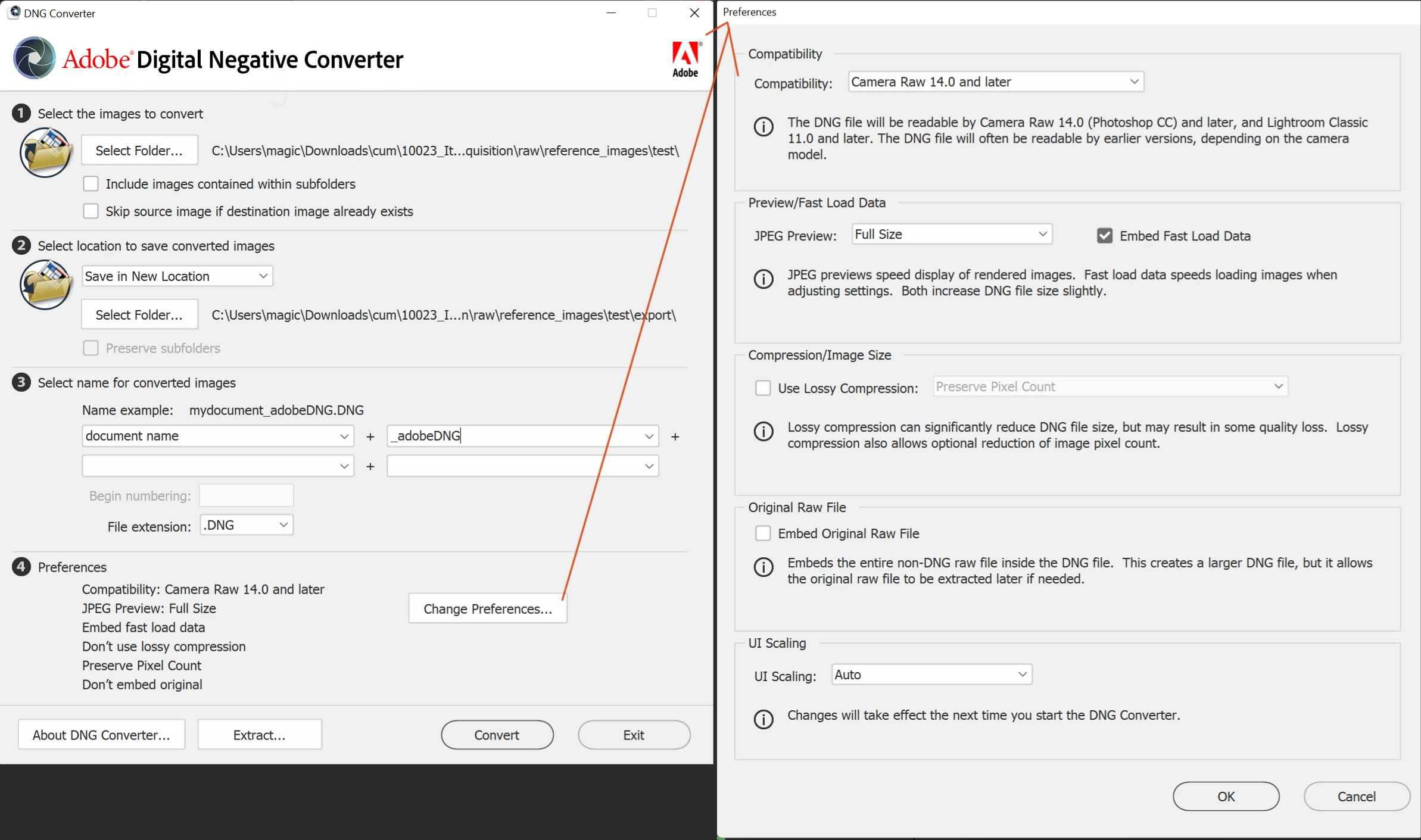Enable Use Lossy Compression checkbox

[x=763, y=388]
